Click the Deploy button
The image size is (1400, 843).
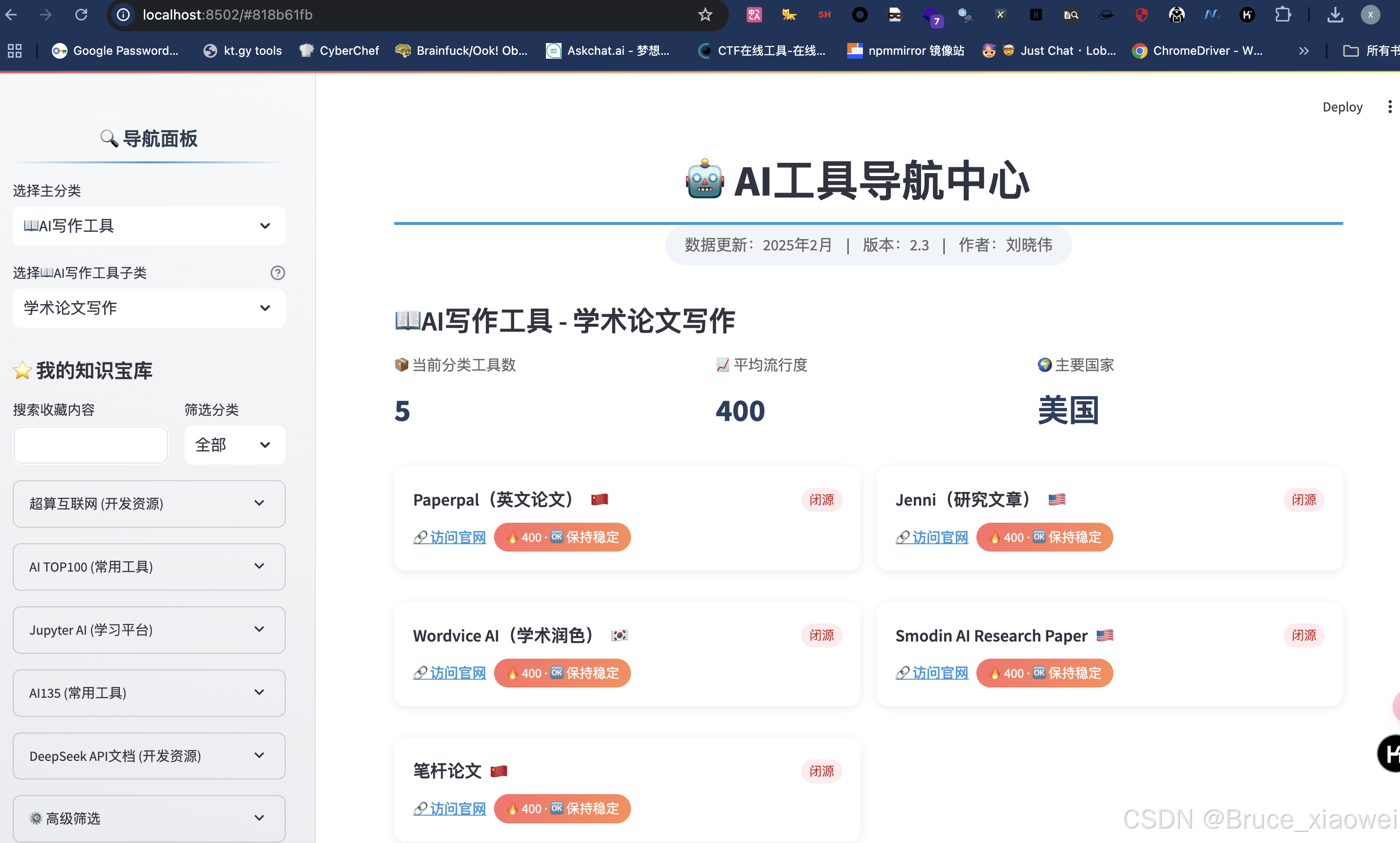[x=1342, y=107]
